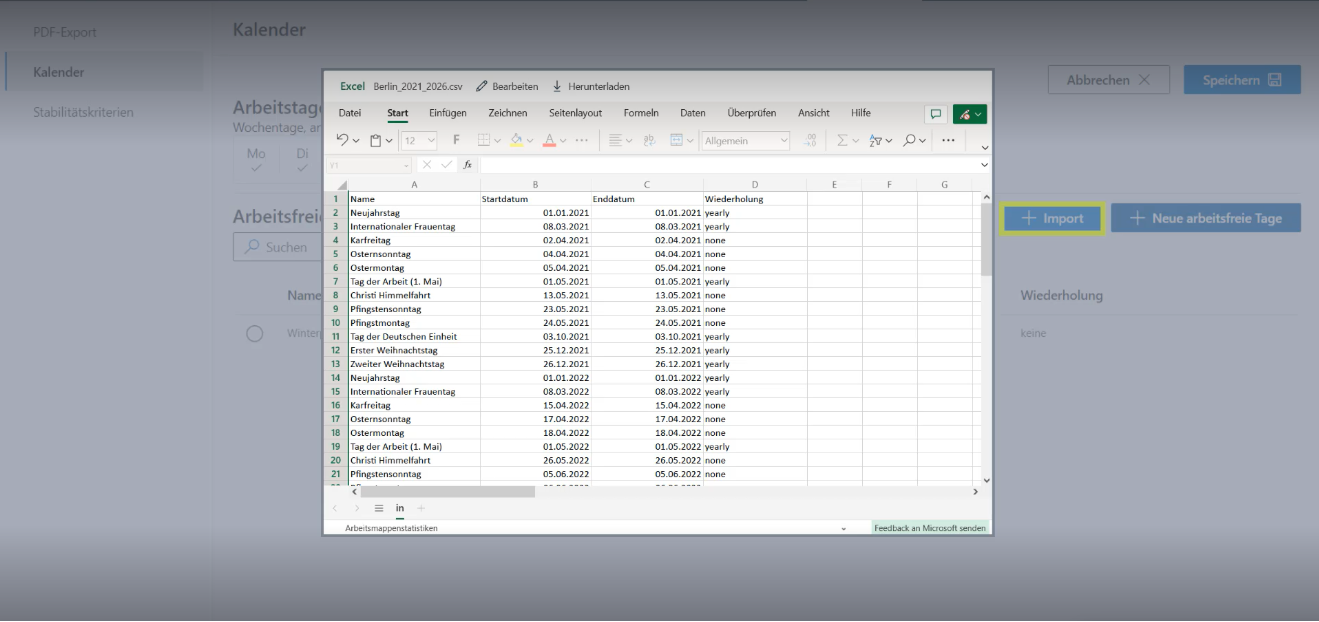This screenshot has width=1319, height=622.
Task: Open the comments speech bubble icon
Action: coord(935,114)
